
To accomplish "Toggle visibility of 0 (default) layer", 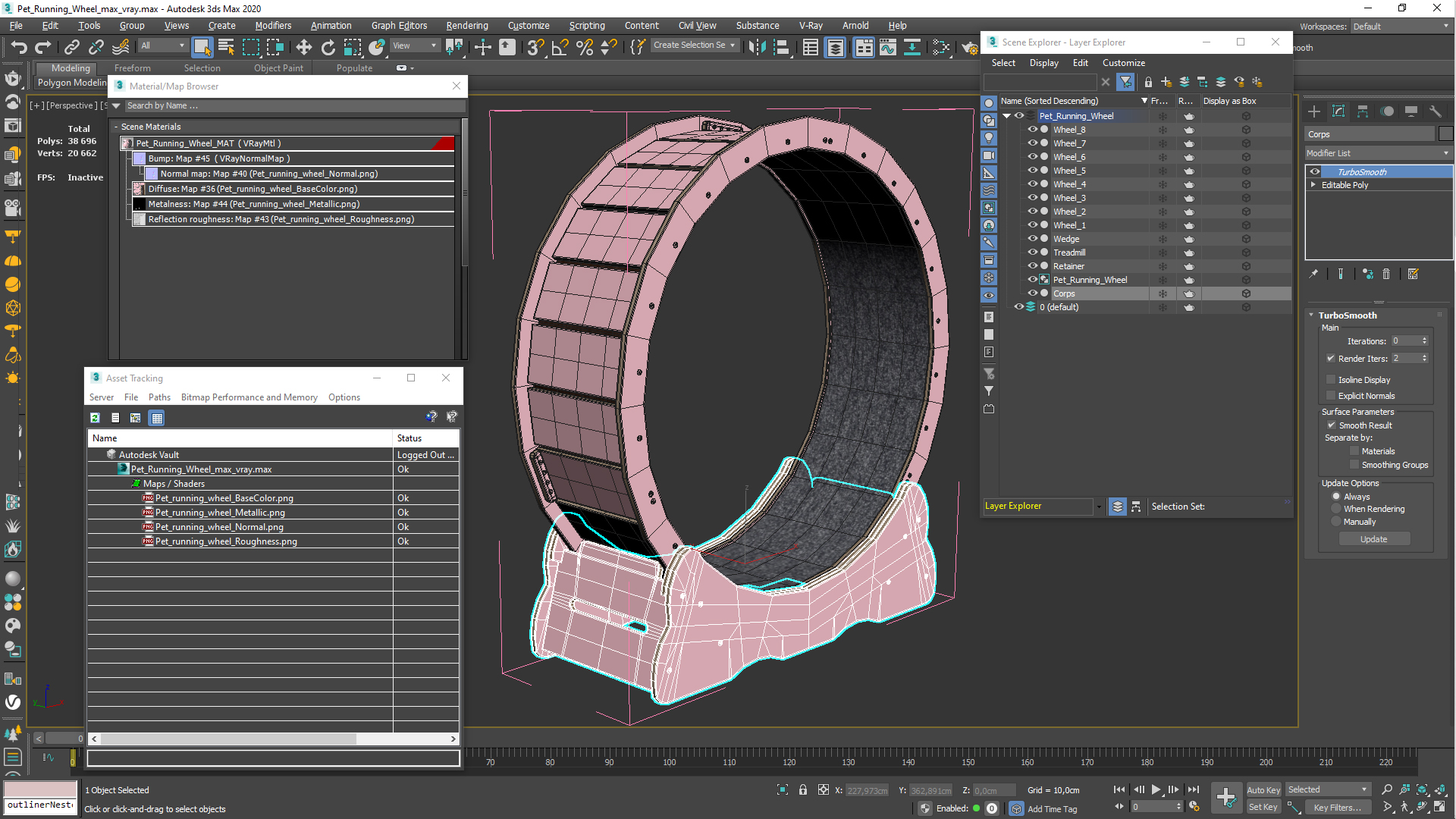I will tap(1018, 307).
